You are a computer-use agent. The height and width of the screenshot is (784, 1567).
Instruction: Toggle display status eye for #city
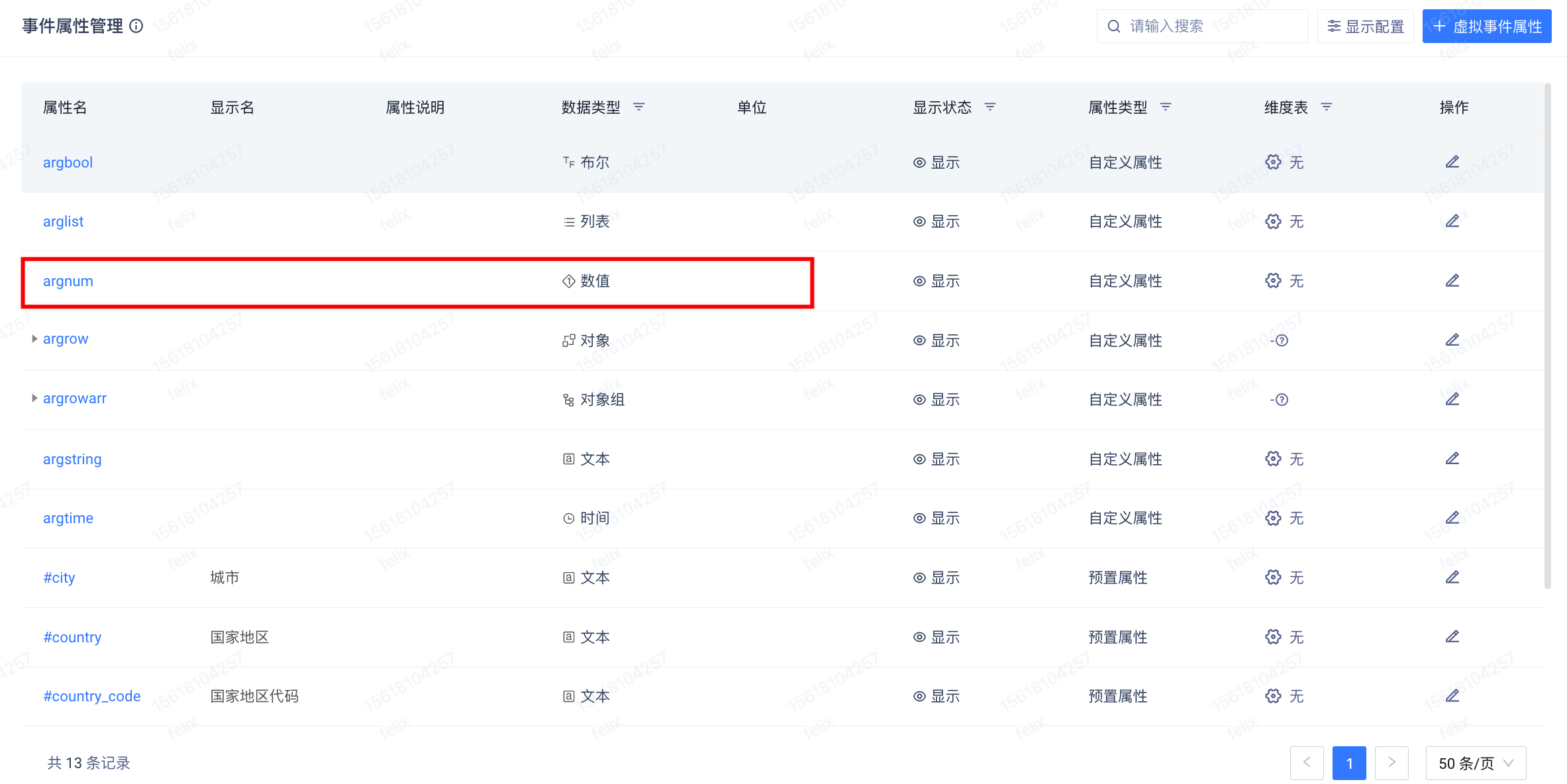pyautogui.click(x=919, y=577)
